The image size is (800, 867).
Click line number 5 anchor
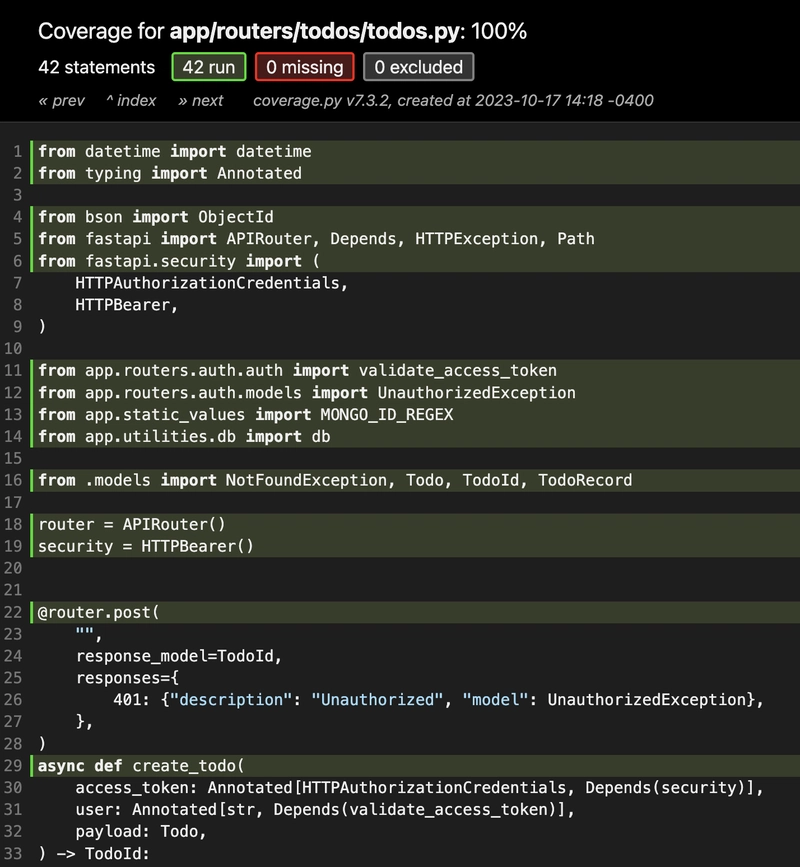tap(18, 239)
